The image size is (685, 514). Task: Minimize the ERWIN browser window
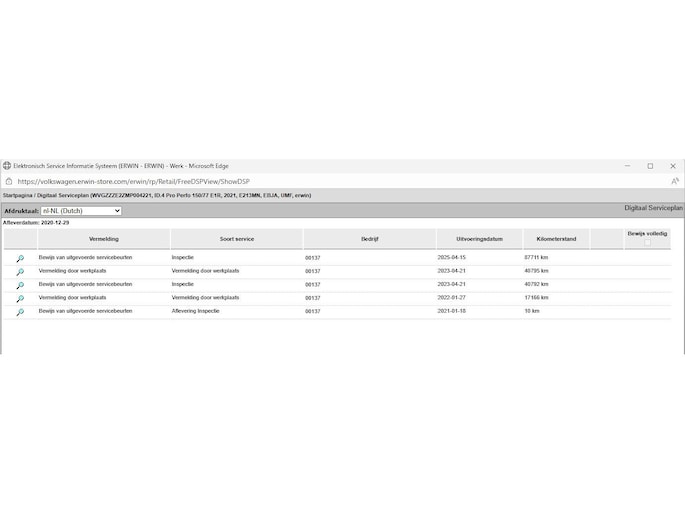point(626,166)
